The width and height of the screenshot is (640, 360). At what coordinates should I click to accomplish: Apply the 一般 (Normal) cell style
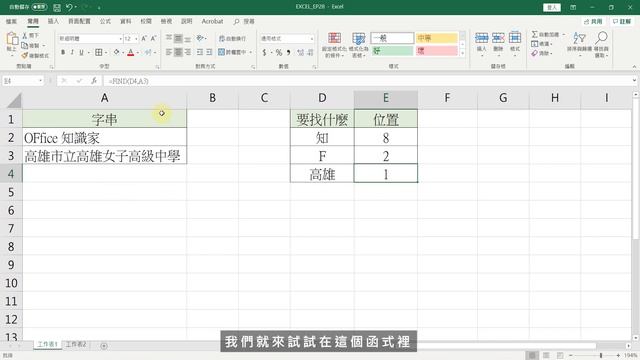(x=392, y=38)
